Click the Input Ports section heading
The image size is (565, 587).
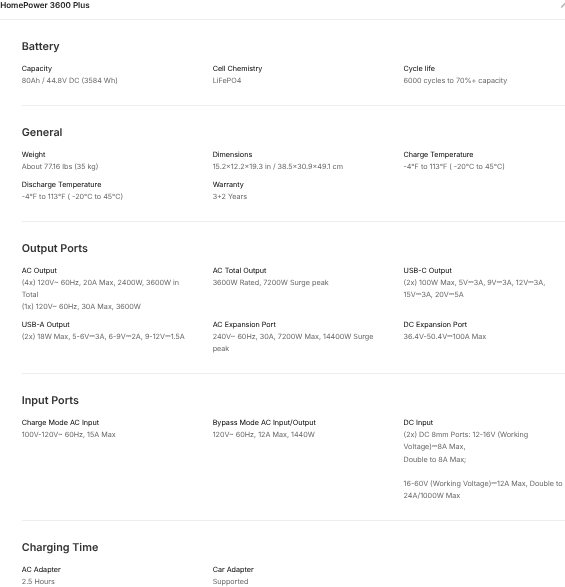(x=50, y=400)
